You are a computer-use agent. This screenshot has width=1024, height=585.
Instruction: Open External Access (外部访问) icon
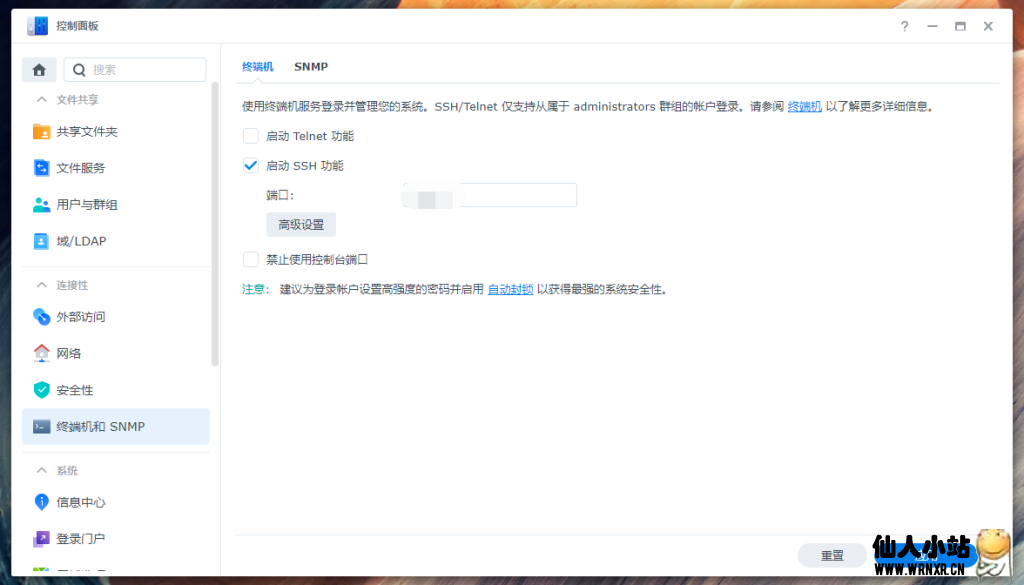pos(41,317)
